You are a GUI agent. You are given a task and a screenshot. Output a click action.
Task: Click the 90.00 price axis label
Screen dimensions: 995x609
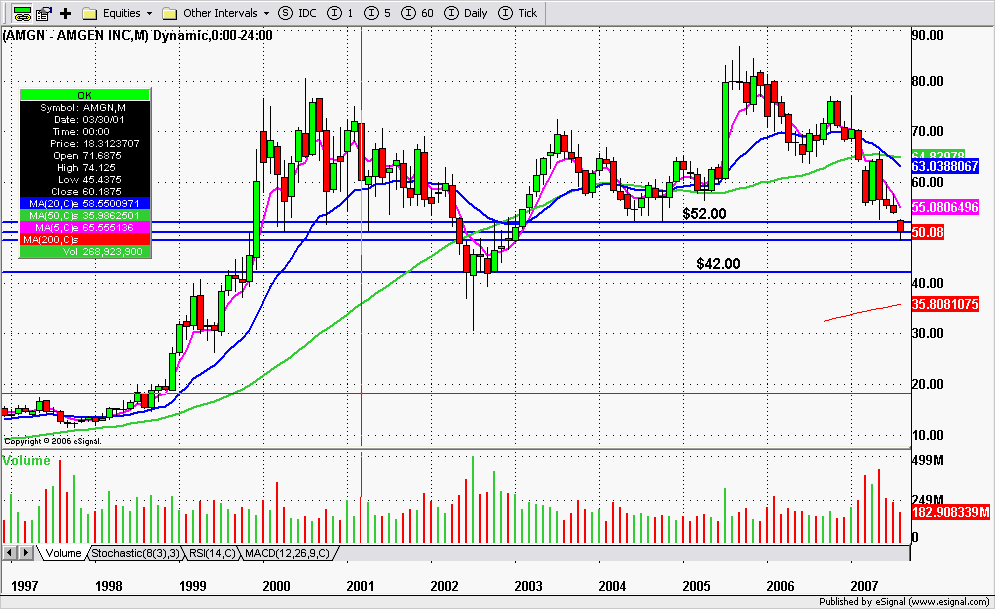tap(928, 36)
